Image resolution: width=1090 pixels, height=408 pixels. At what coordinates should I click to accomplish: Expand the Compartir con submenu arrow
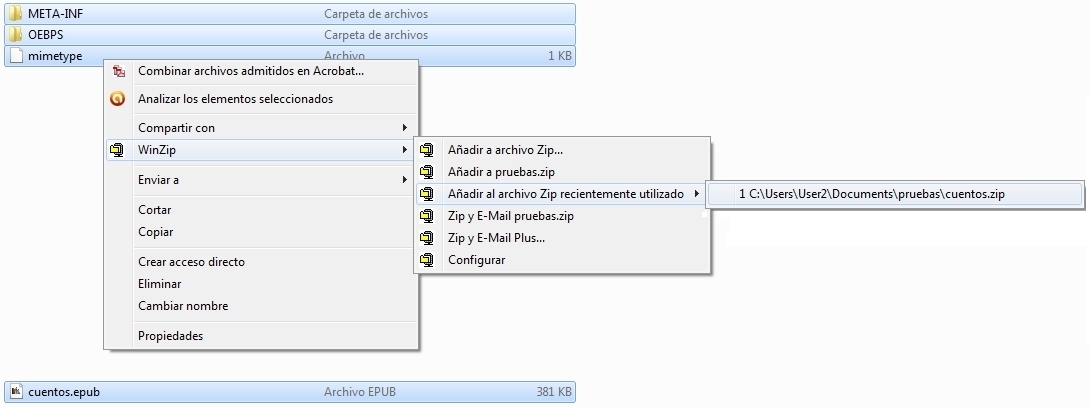point(405,128)
